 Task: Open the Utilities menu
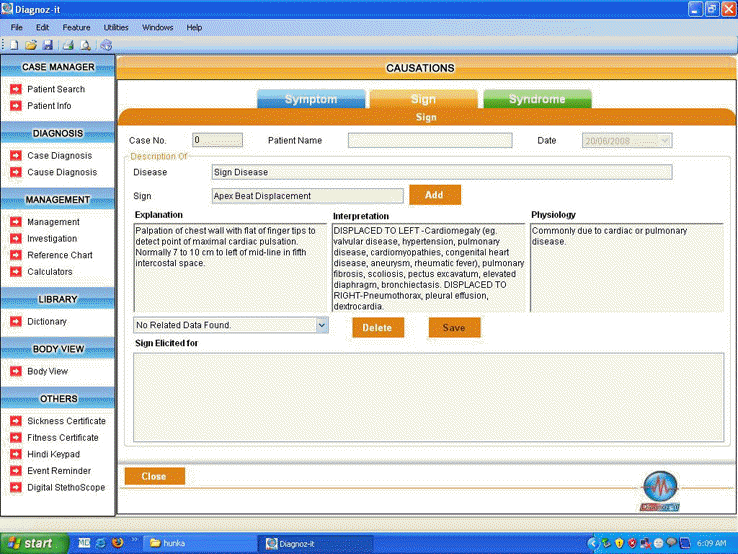point(116,27)
